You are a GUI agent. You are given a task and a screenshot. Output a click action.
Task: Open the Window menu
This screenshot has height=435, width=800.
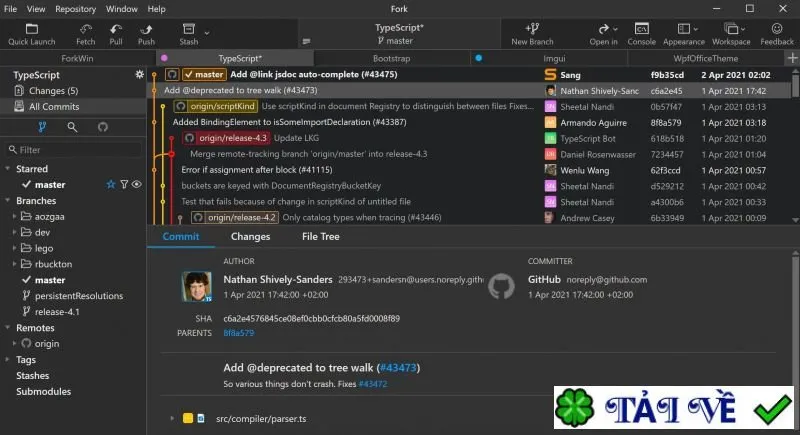121,9
